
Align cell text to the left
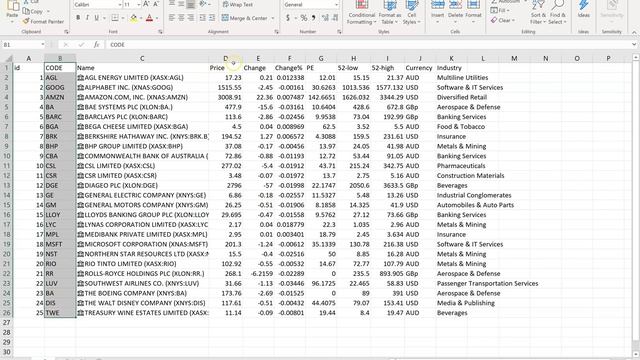click(172, 18)
